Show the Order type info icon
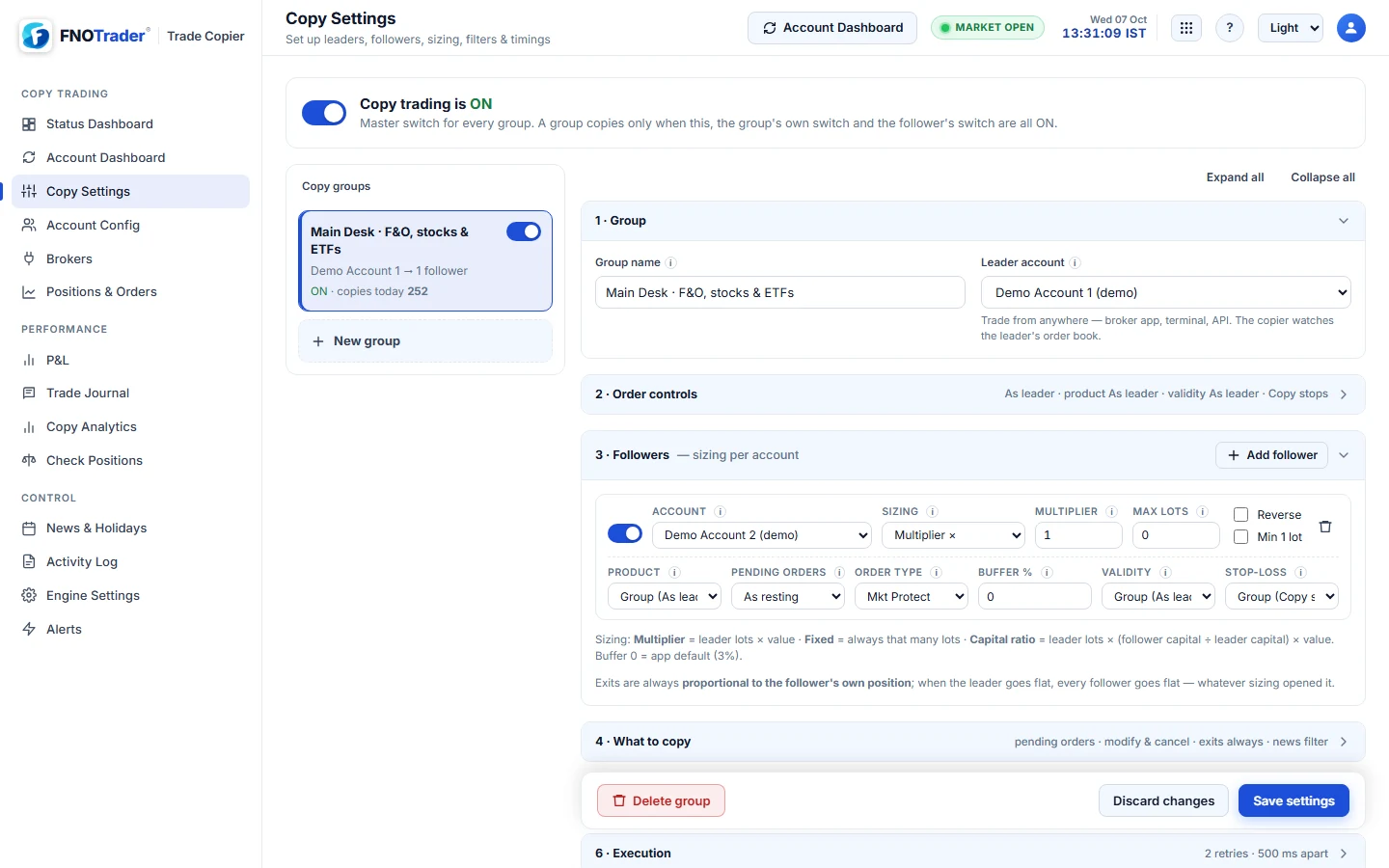The height and width of the screenshot is (868, 1389). [936, 572]
